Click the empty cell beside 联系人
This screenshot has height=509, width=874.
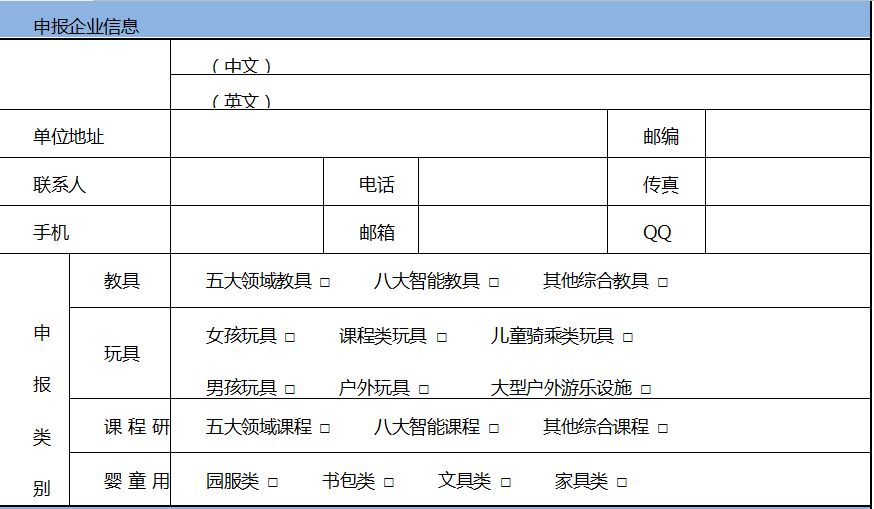(x=246, y=182)
